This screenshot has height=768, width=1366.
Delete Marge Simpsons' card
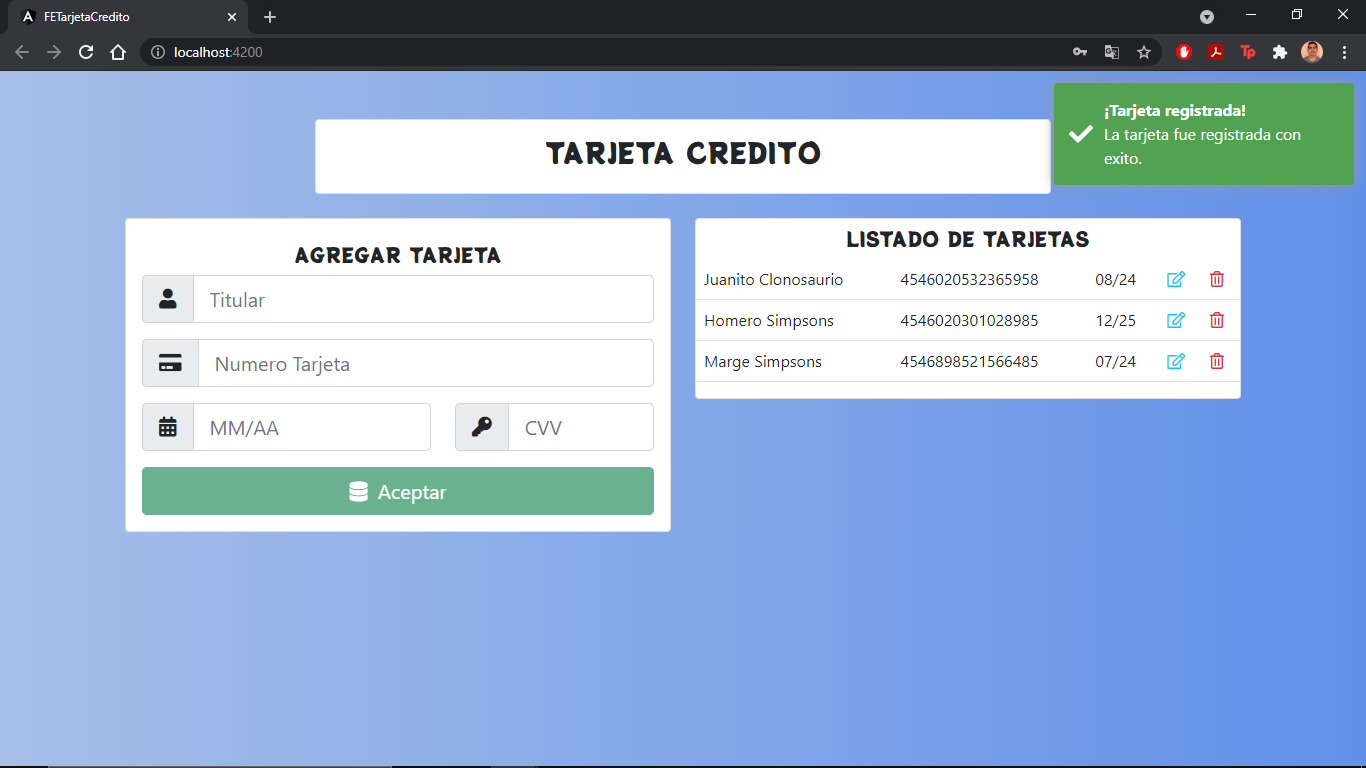pyautogui.click(x=1216, y=361)
